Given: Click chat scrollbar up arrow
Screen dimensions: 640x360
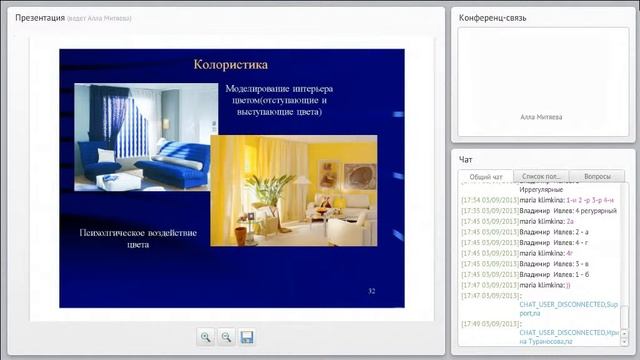Looking at the screenshot, I should pos(624,333).
